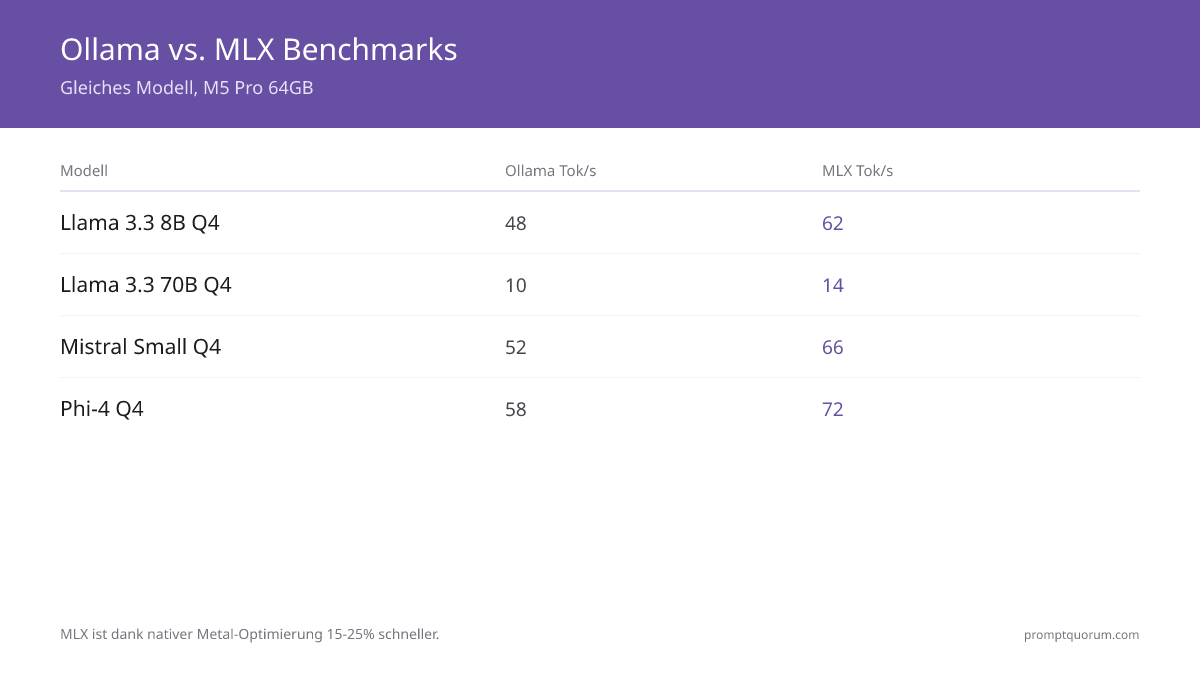Click the Llama 3.3 8B Q4 row label

point(140,223)
